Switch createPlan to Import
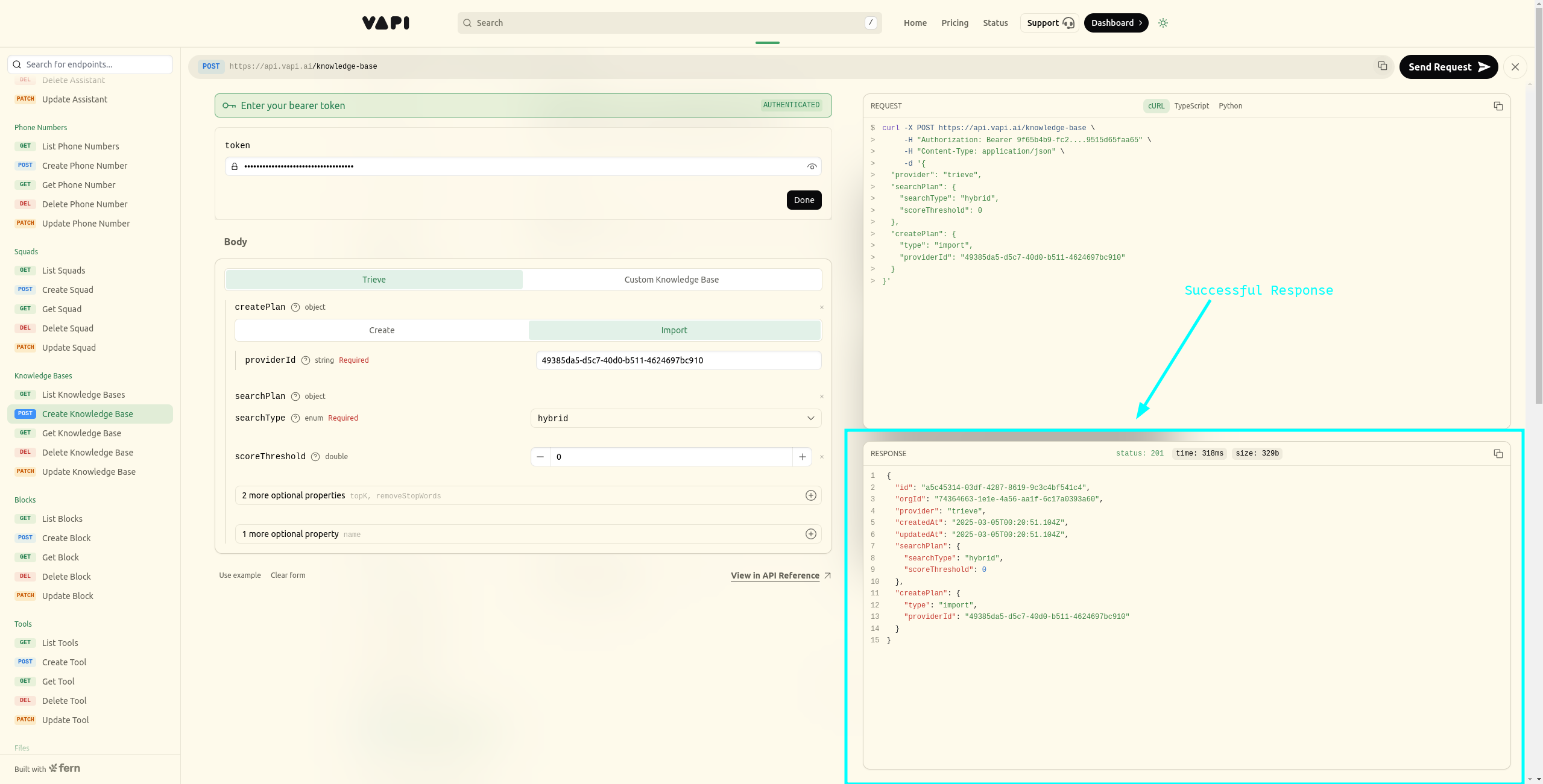This screenshot has height=784, width=1543. (x=674, y=330)
